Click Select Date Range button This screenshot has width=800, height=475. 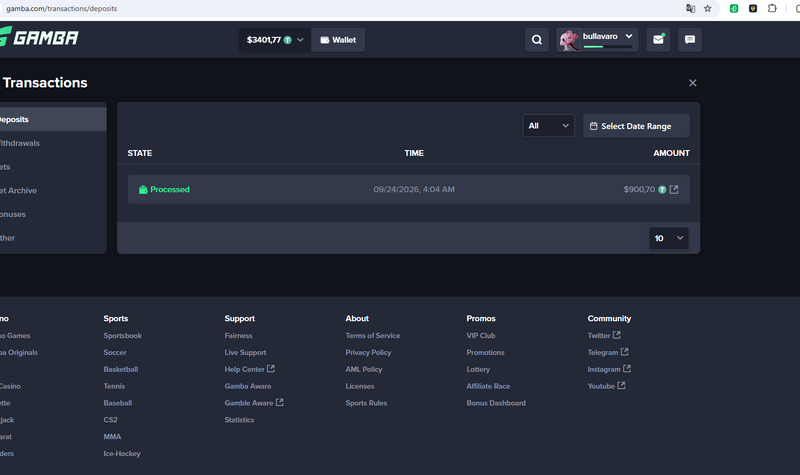click(x=636, y=126)
